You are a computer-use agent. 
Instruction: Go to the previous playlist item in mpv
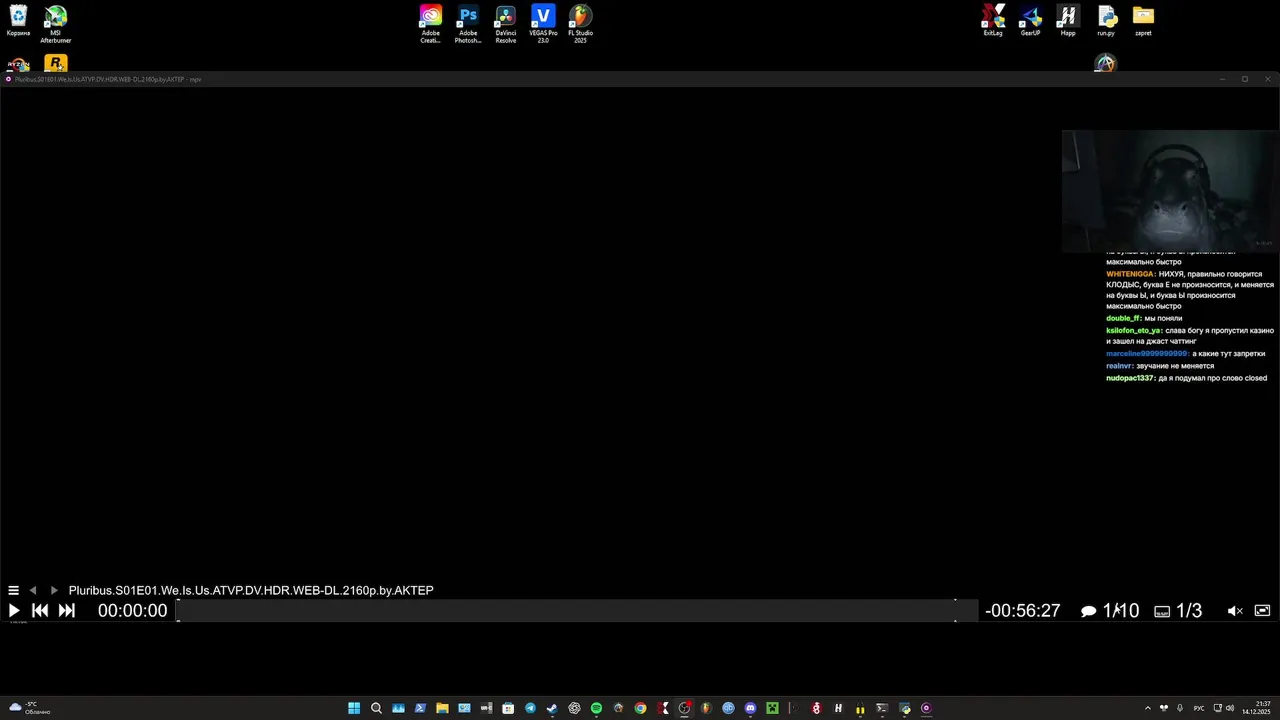[33, 591]
